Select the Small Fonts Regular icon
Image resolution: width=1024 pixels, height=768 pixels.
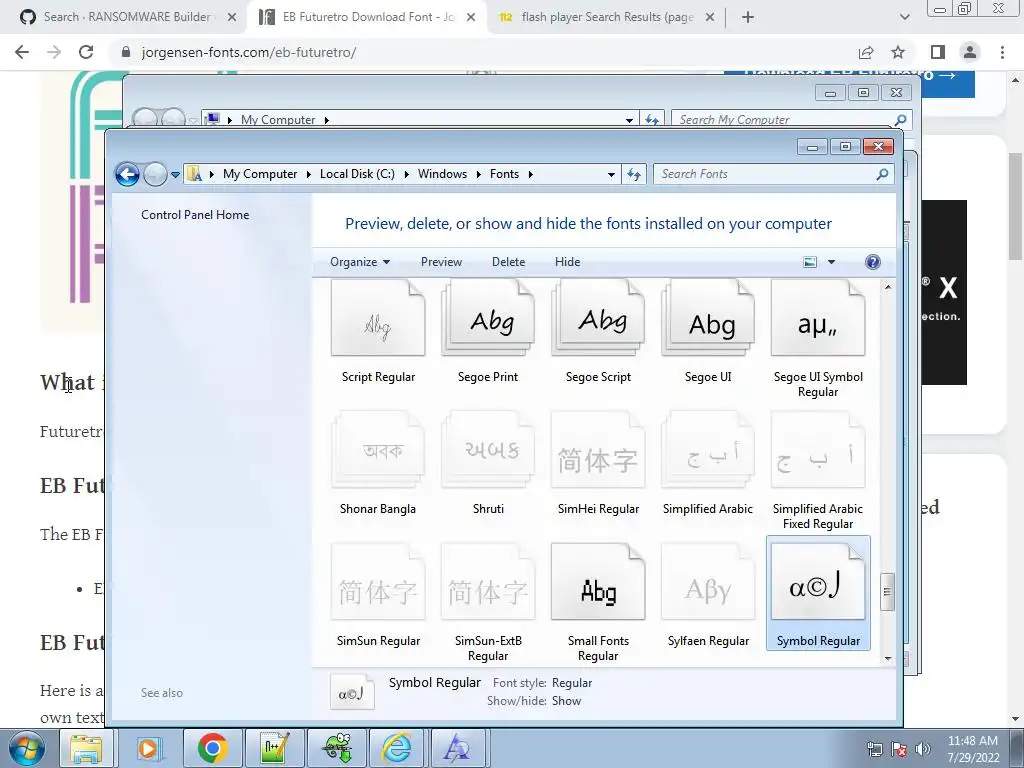click(598, 582)
